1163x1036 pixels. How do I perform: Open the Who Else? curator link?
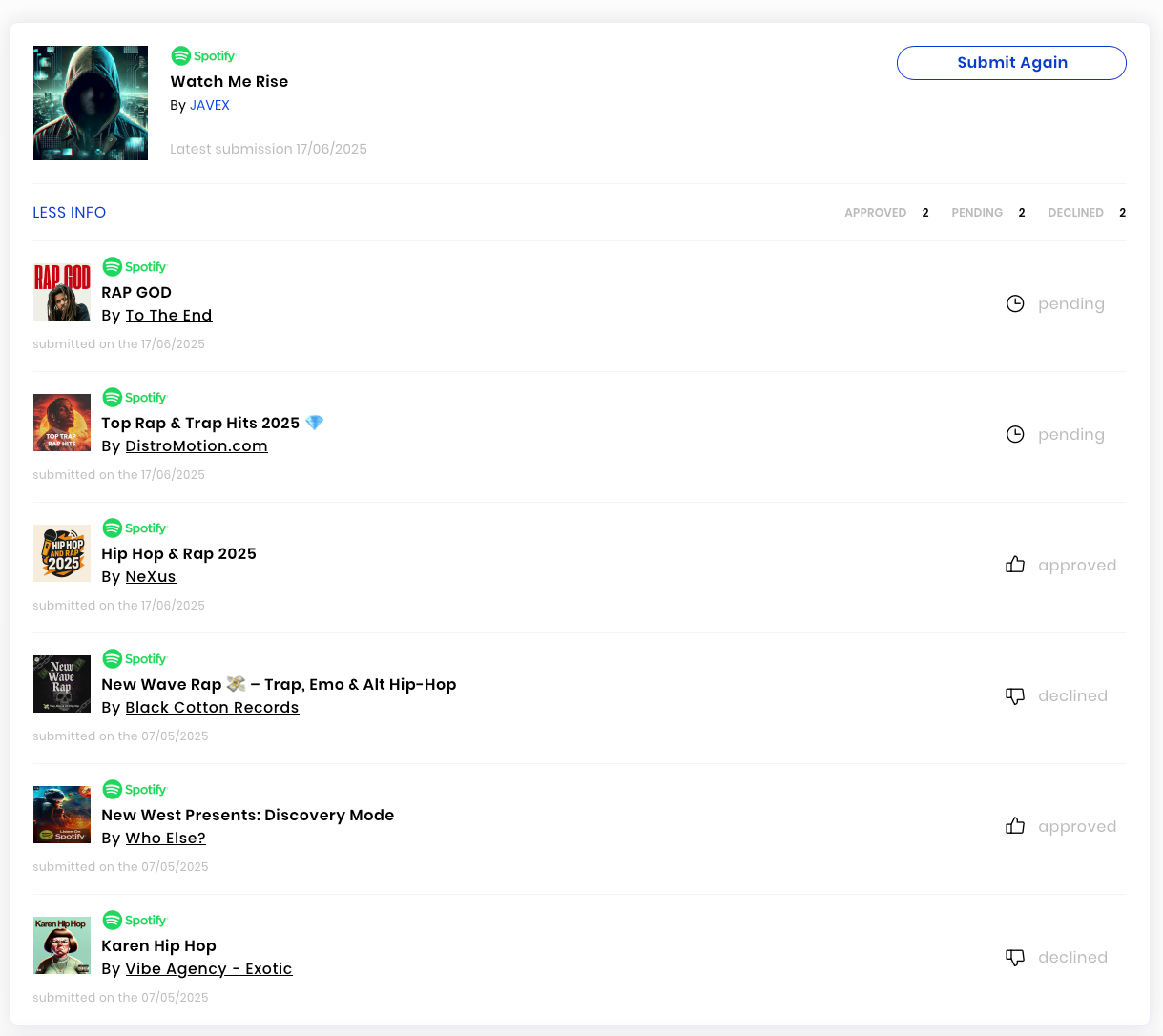click(165, 839)
